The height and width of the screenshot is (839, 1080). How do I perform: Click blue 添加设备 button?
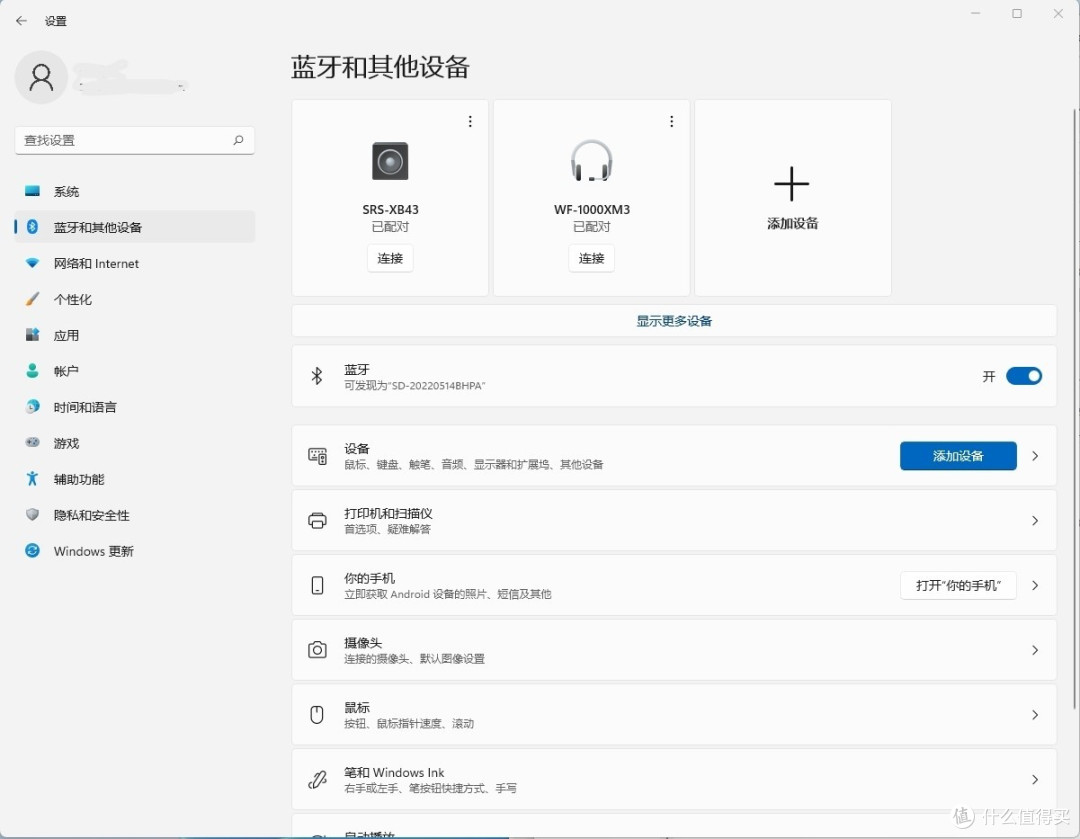[x=958, y=455]
